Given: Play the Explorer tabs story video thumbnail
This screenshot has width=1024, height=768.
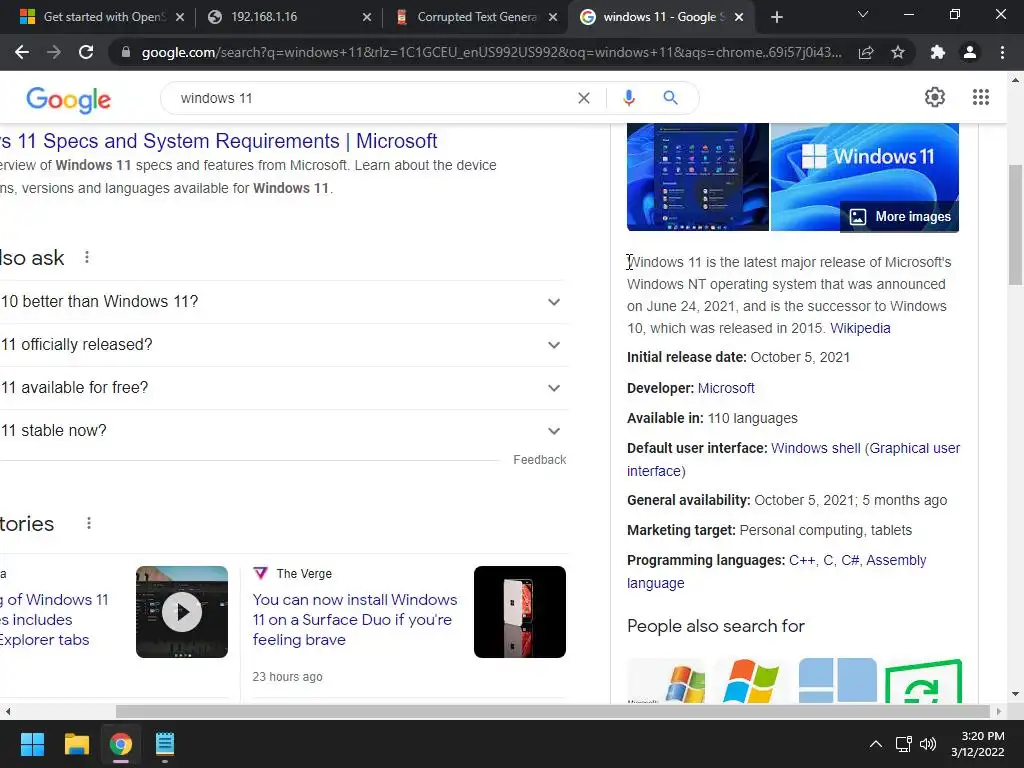Looking at the screenshot, I should [x=182, y=612].
